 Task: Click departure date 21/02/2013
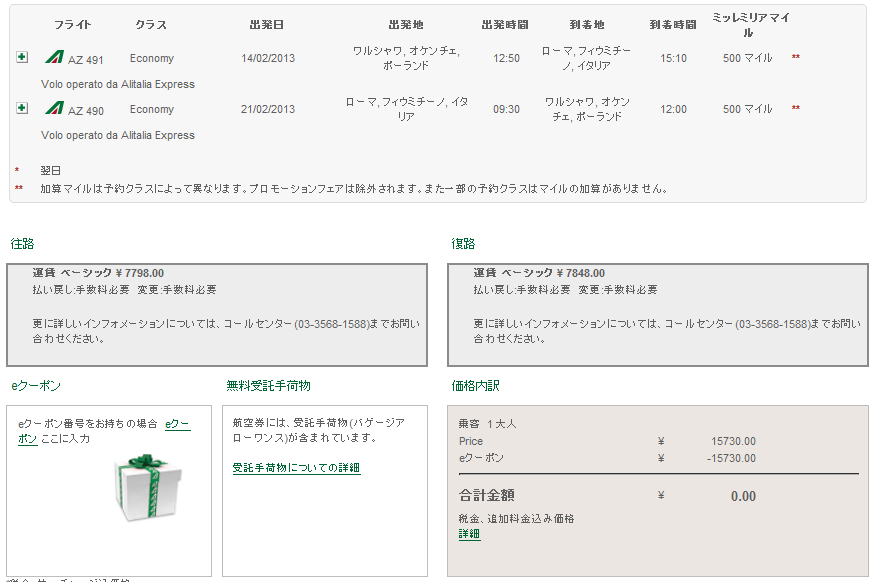point(268,109)
